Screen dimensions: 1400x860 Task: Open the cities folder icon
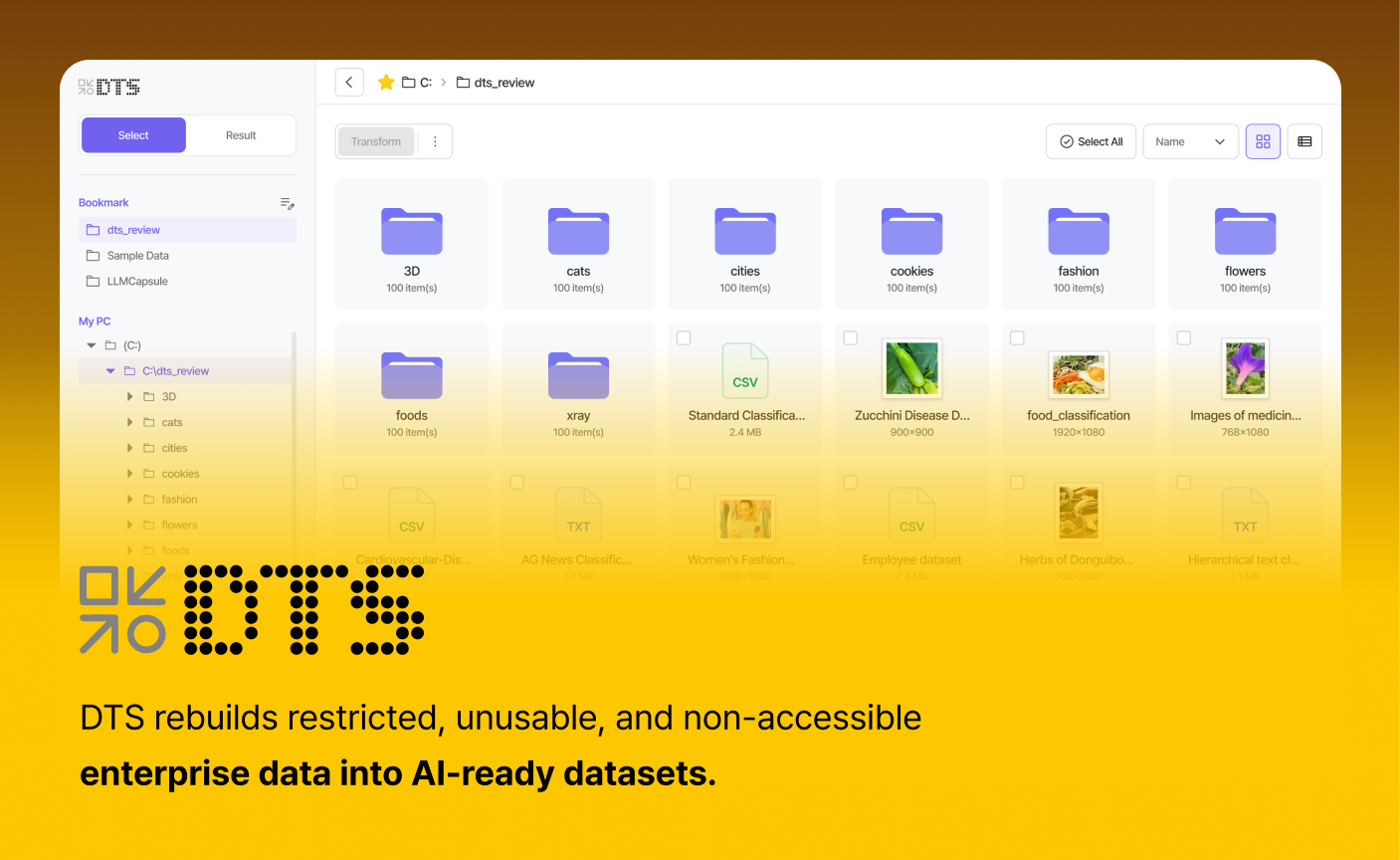pos(745,231)
